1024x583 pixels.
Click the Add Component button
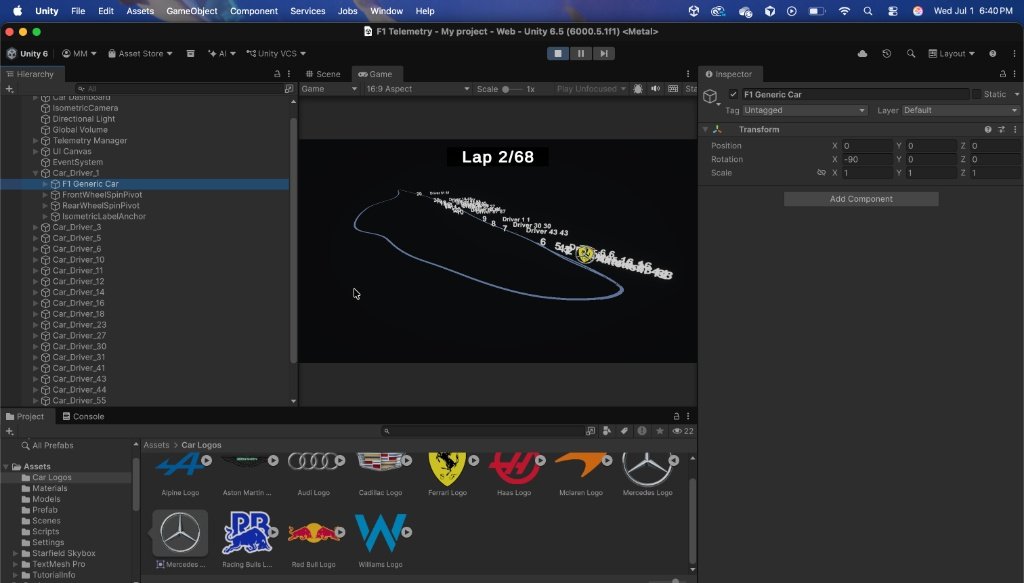861,199
